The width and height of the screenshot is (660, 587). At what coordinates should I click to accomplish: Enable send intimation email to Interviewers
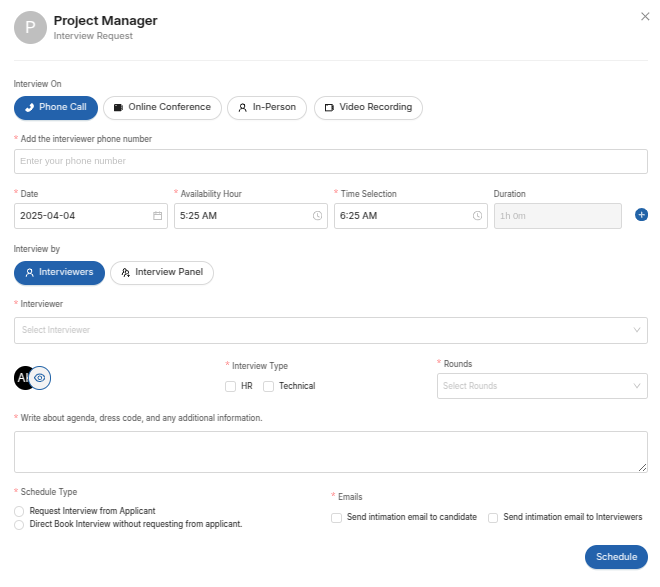pyautogui.click(x=493, y=518)
